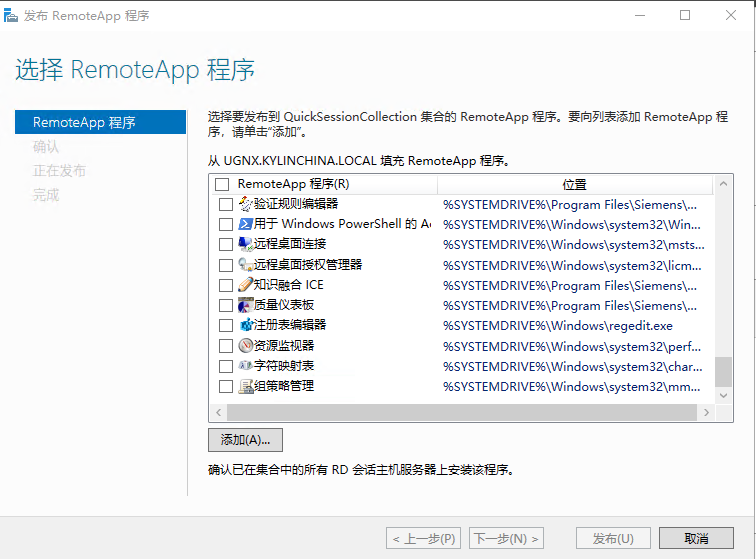Click the system32\perf... location path
This screenshot has width=756, height=559.
[572, 347]
